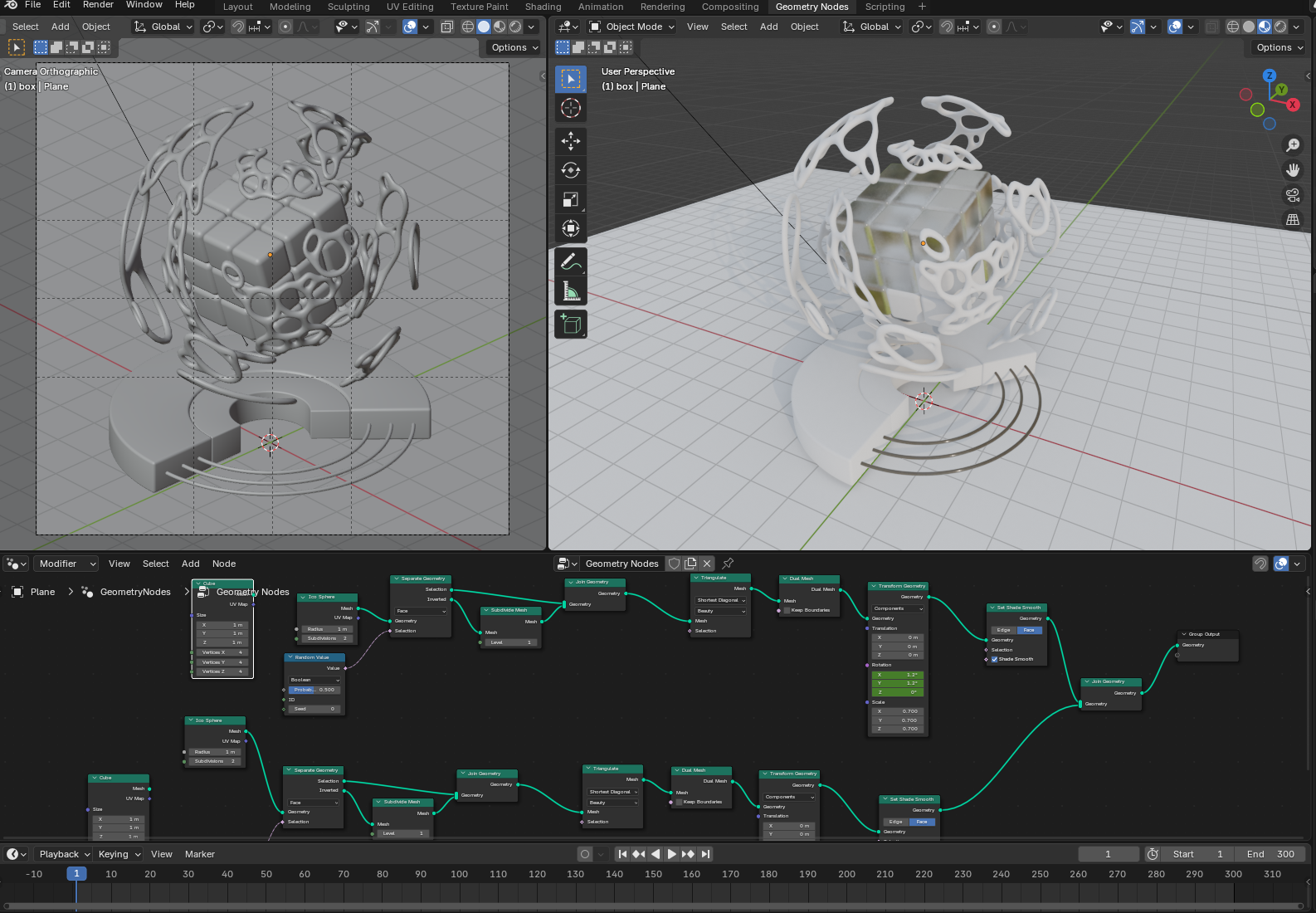Viewport: 1316px width, 913px height.
Task: Click the pan hand gizmo in right viewport
Action: (x=1293, y=170)
